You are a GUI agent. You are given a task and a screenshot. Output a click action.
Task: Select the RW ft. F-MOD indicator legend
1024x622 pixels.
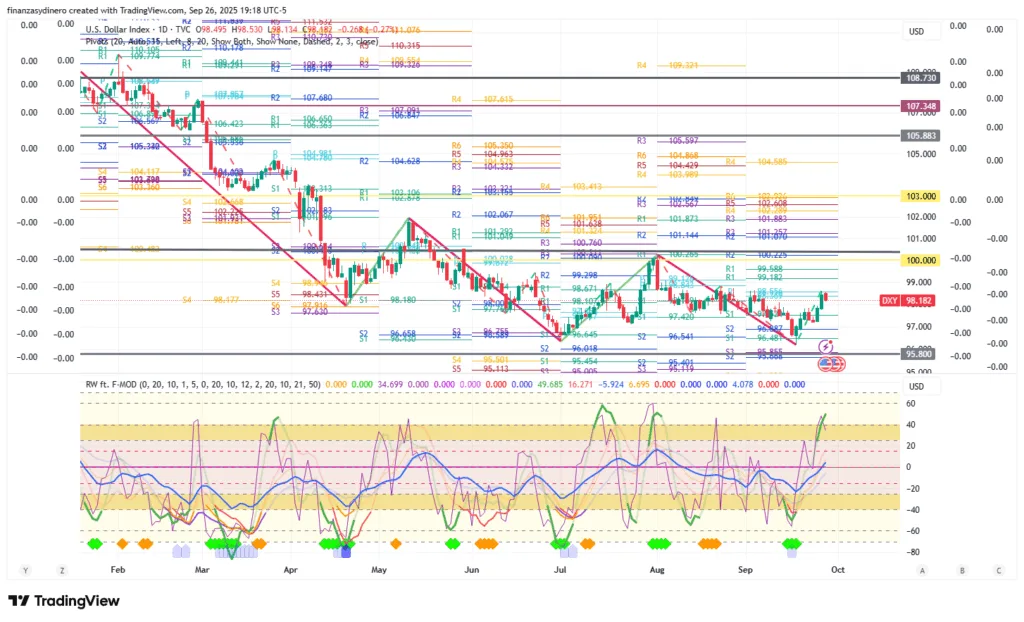click(x=114, y=383)
